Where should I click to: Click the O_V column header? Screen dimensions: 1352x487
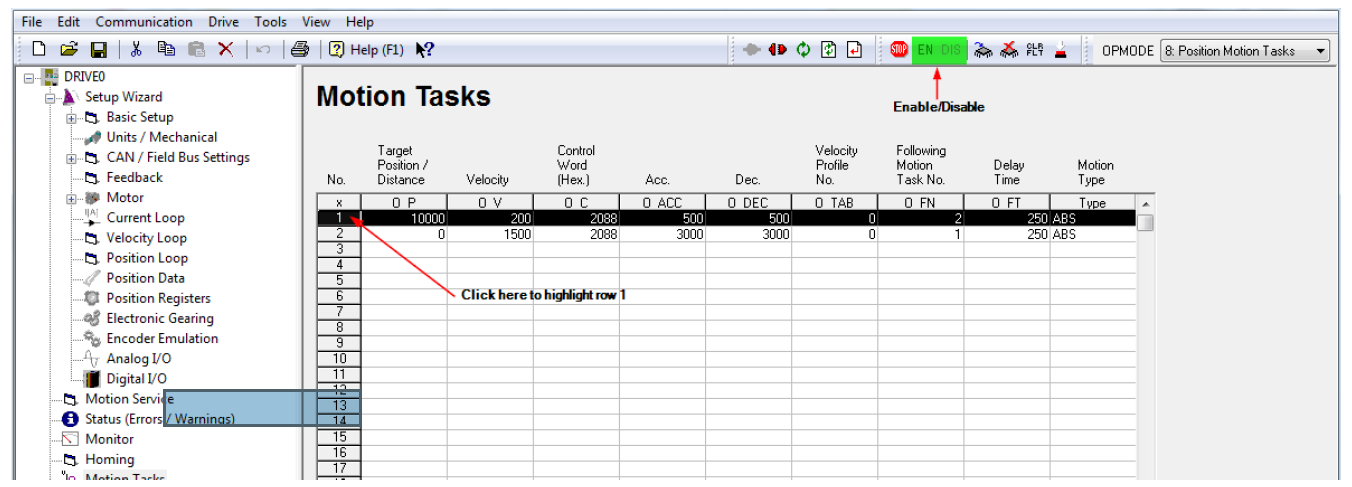(x=490, y=203)
